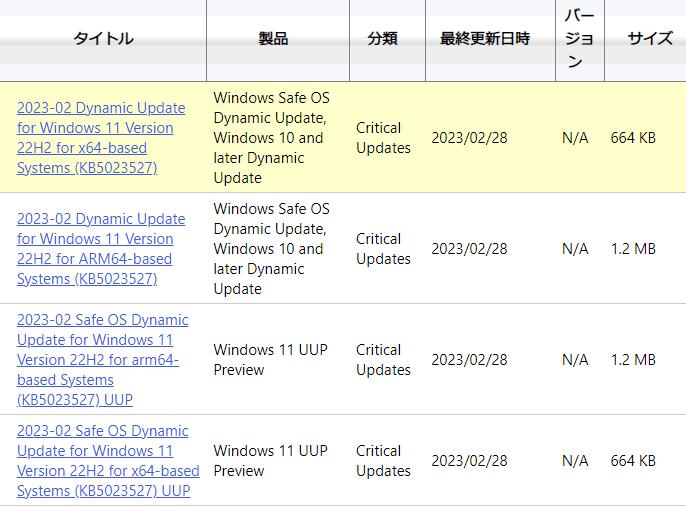Click size 664 KB in the x64 UUP row
Screen dimensions: 686x507
tap(633, 461)
